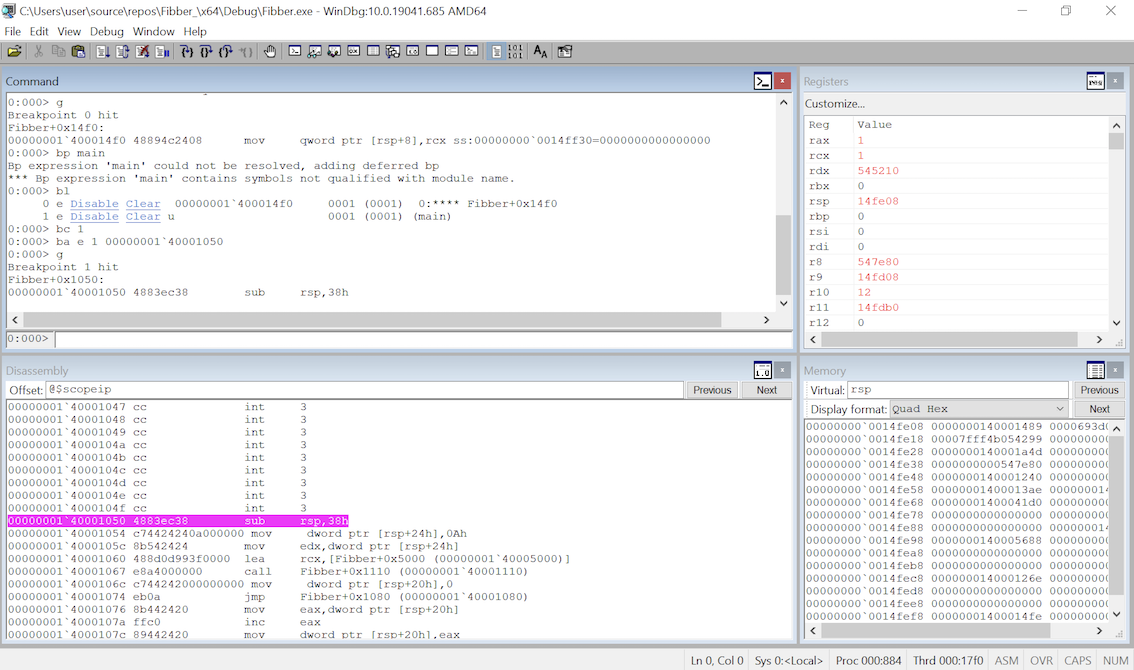Open the Font (AA) toolbar icon
This screenshot has height=670, width=1134.
(x=540, y=51)
